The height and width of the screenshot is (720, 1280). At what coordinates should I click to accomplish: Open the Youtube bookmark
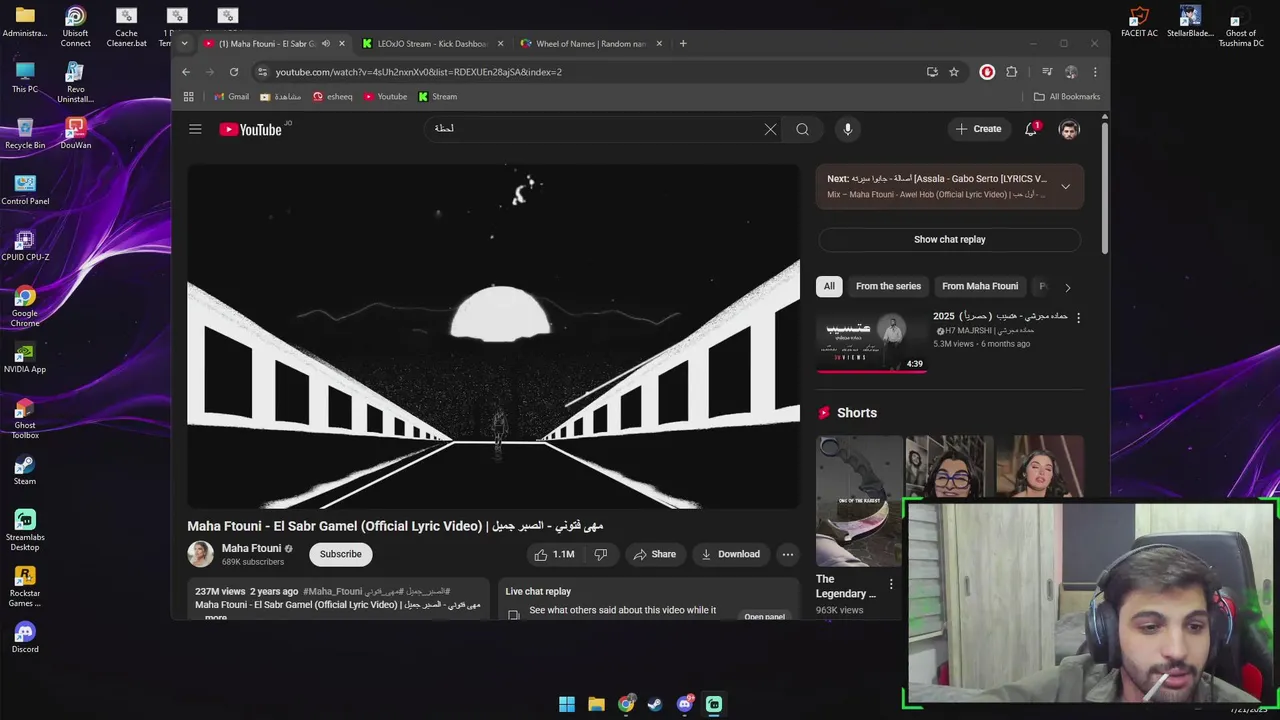pyautogui.click(x=385, y=97)
